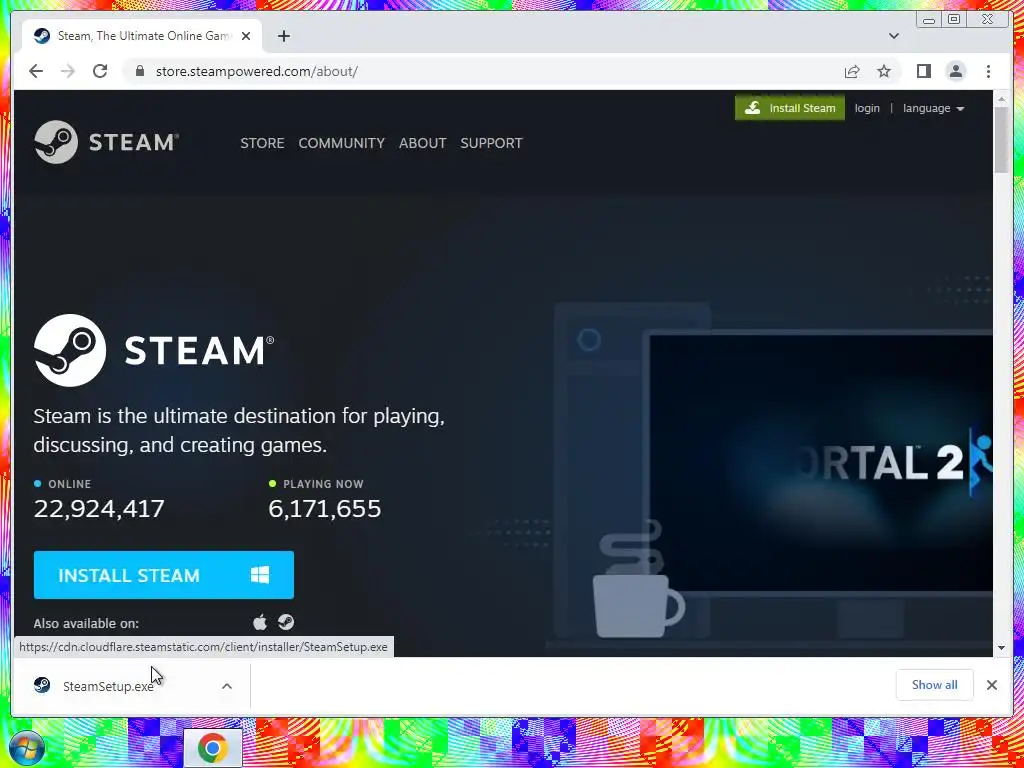This screenshot has width=1024, height=768.
Task: Open the tab search chevron
Action: pyautogui.click(x=894, y=36)
